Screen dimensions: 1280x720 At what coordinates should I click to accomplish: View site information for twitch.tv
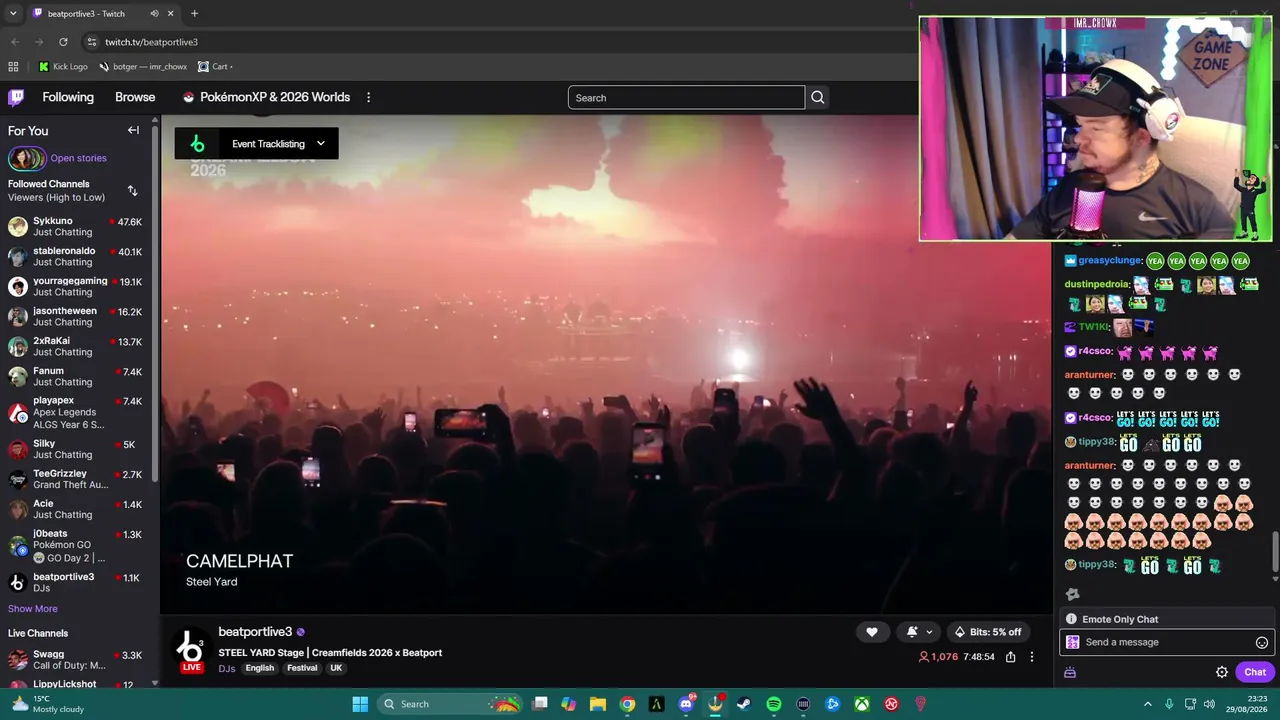pyautogui.click(x=92, y=42)
